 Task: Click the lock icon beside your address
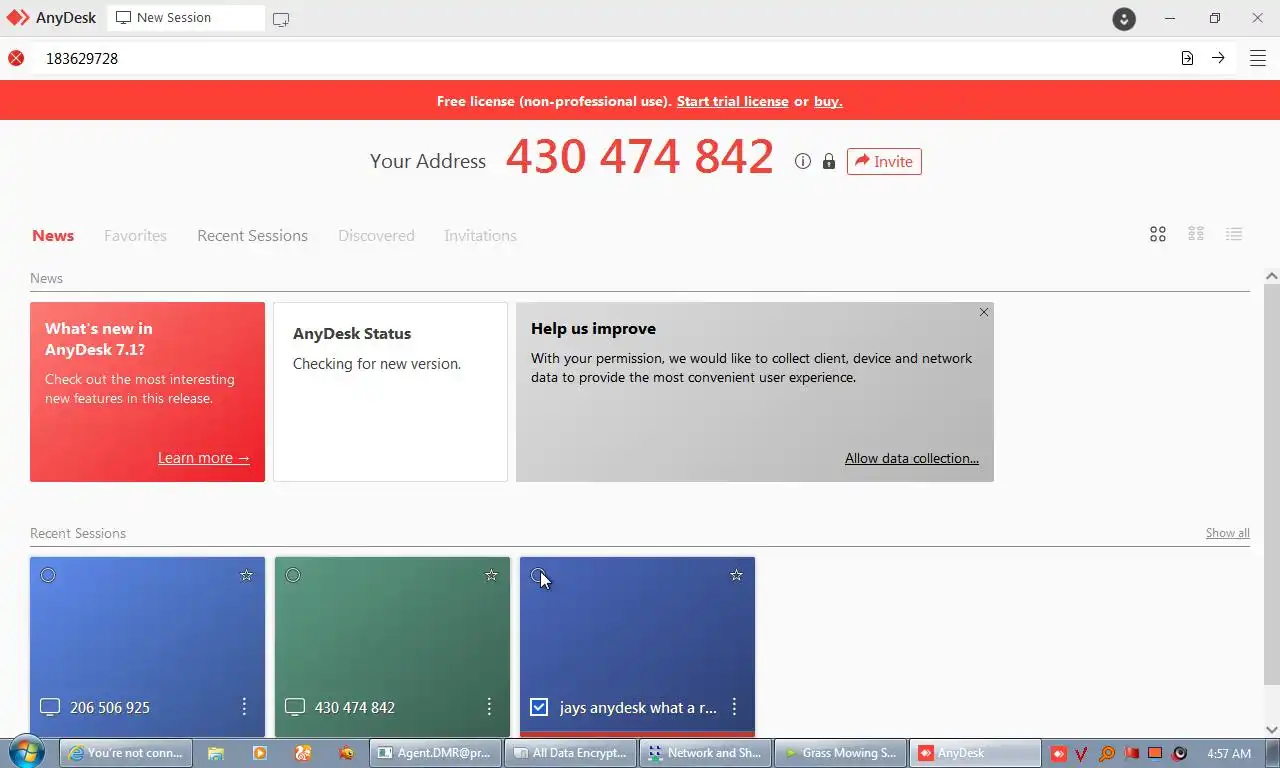(828, 161)
